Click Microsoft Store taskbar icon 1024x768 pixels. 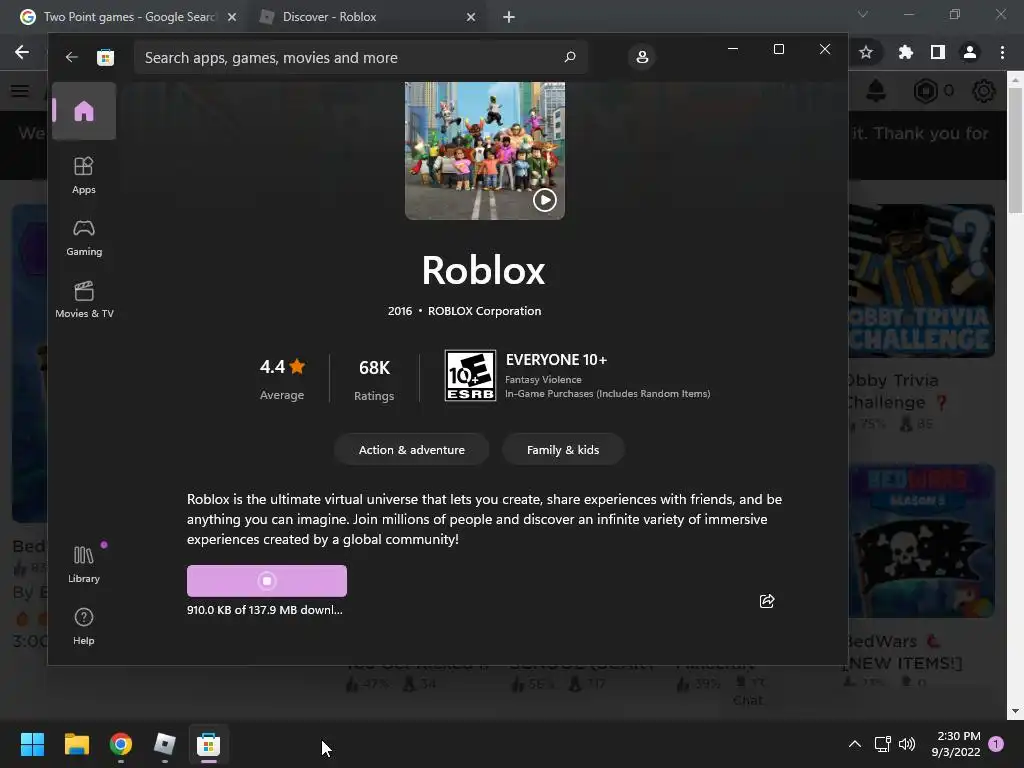208,744
